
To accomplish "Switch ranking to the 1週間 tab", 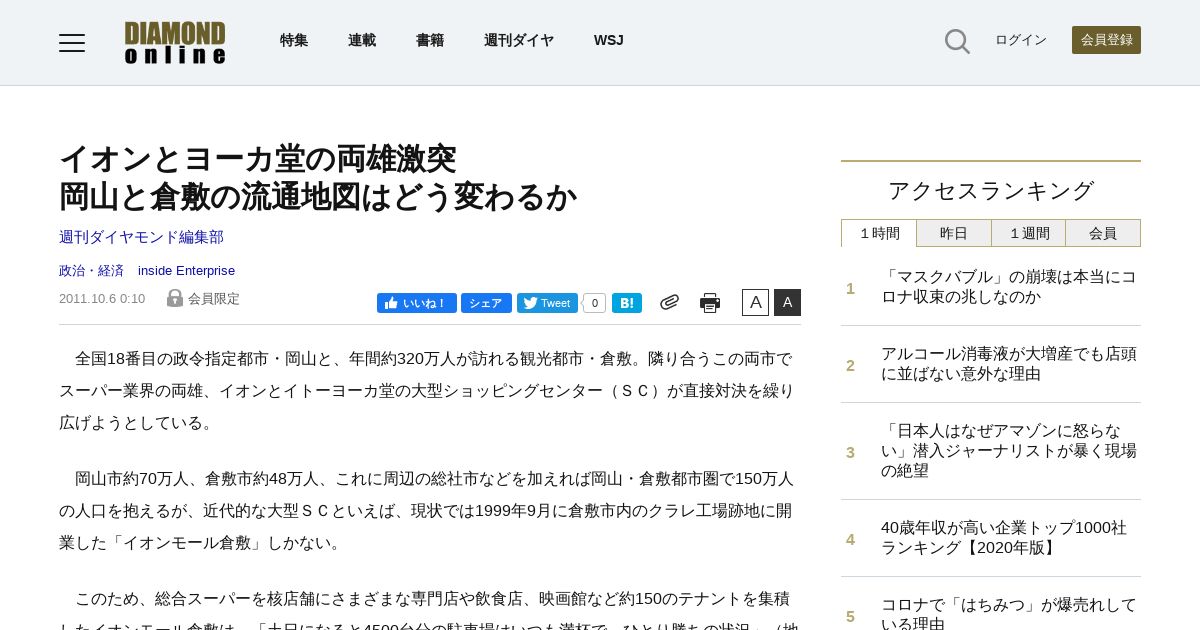I will (x=1029, y=233).
